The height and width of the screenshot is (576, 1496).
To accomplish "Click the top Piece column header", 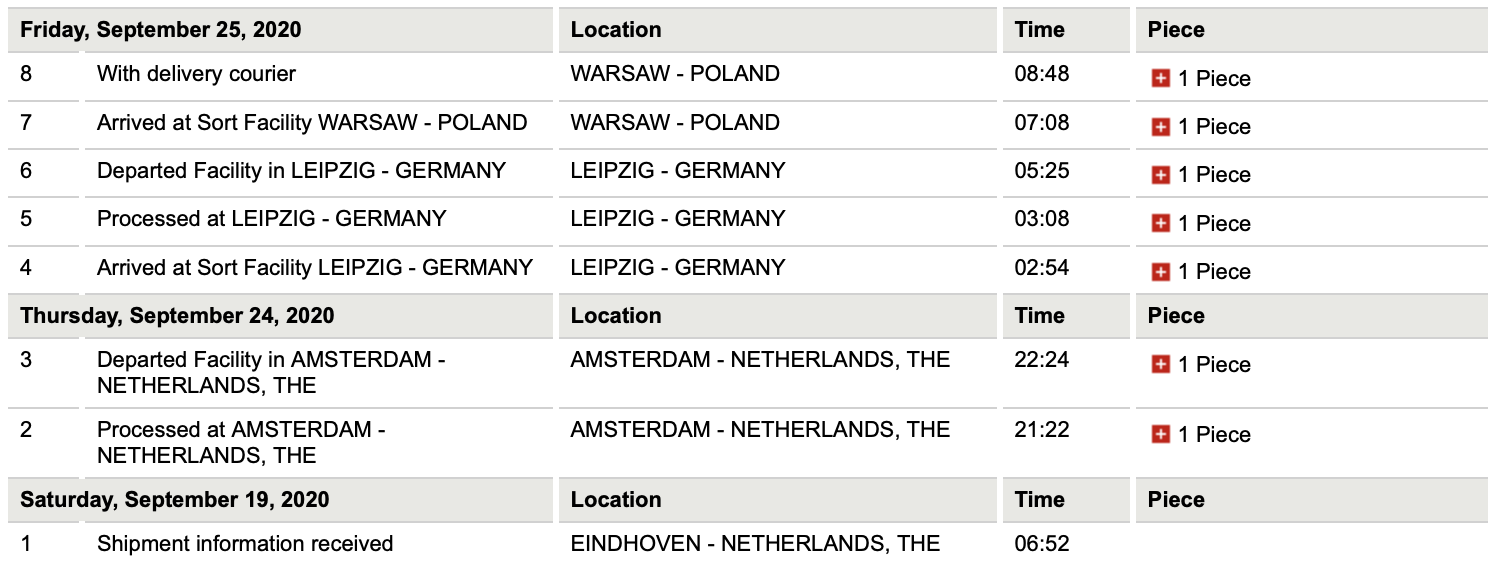I will point(1176,30).
